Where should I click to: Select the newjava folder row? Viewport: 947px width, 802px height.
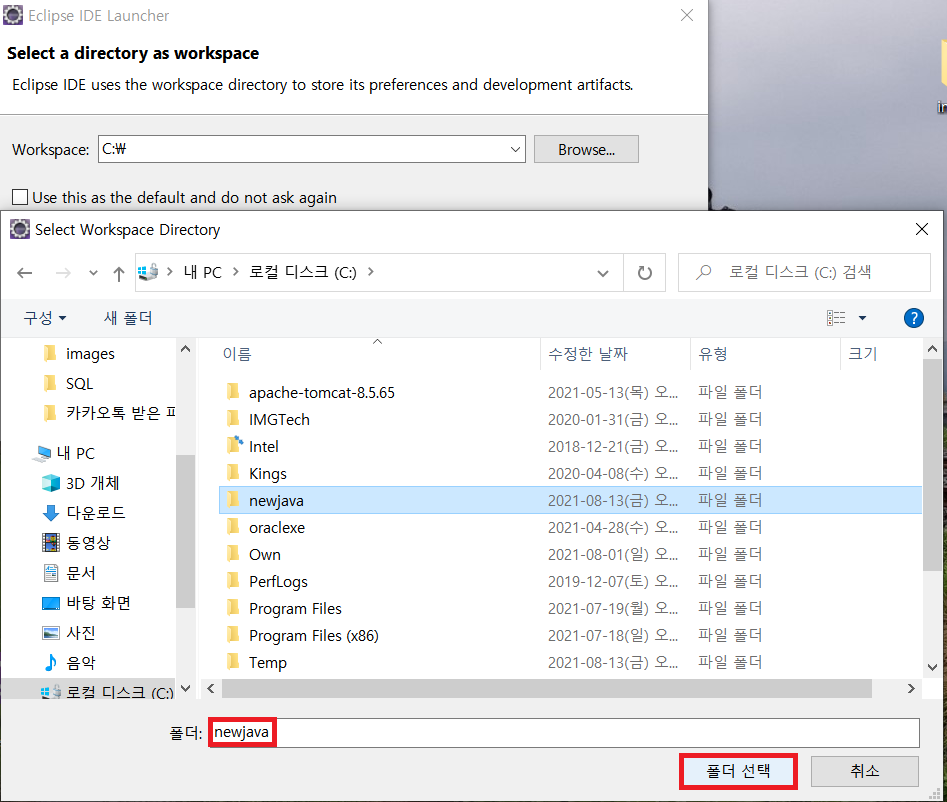pyautogui.click(x=570, y=500)
